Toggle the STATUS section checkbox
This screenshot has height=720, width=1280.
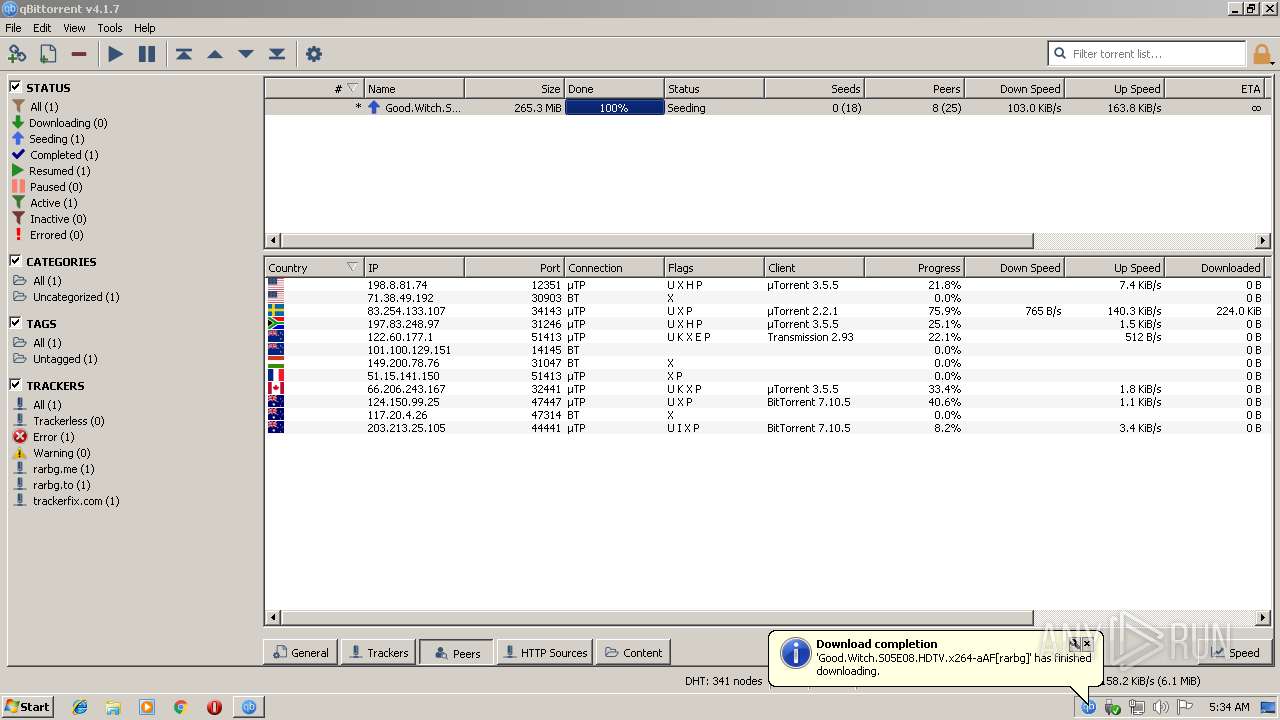pyautogui.click(x=15, y=87)
